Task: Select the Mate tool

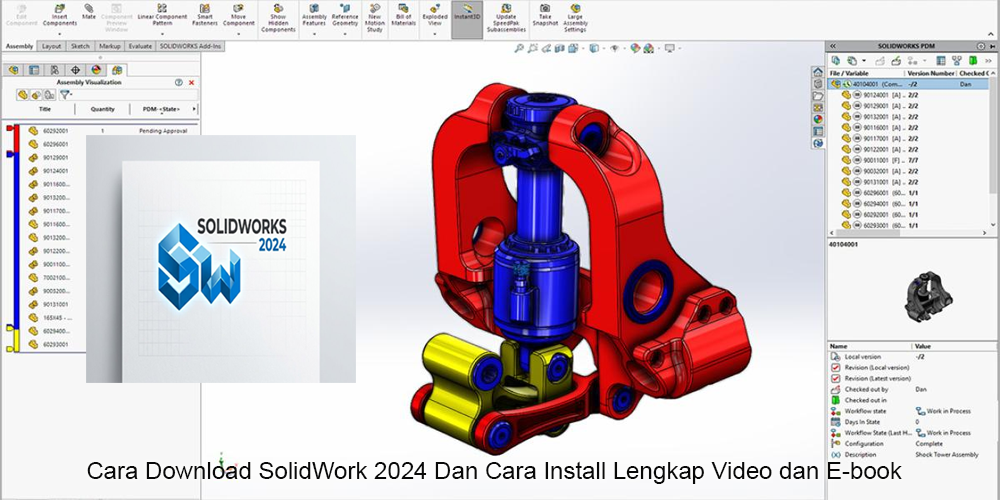Action: (89, 11)
